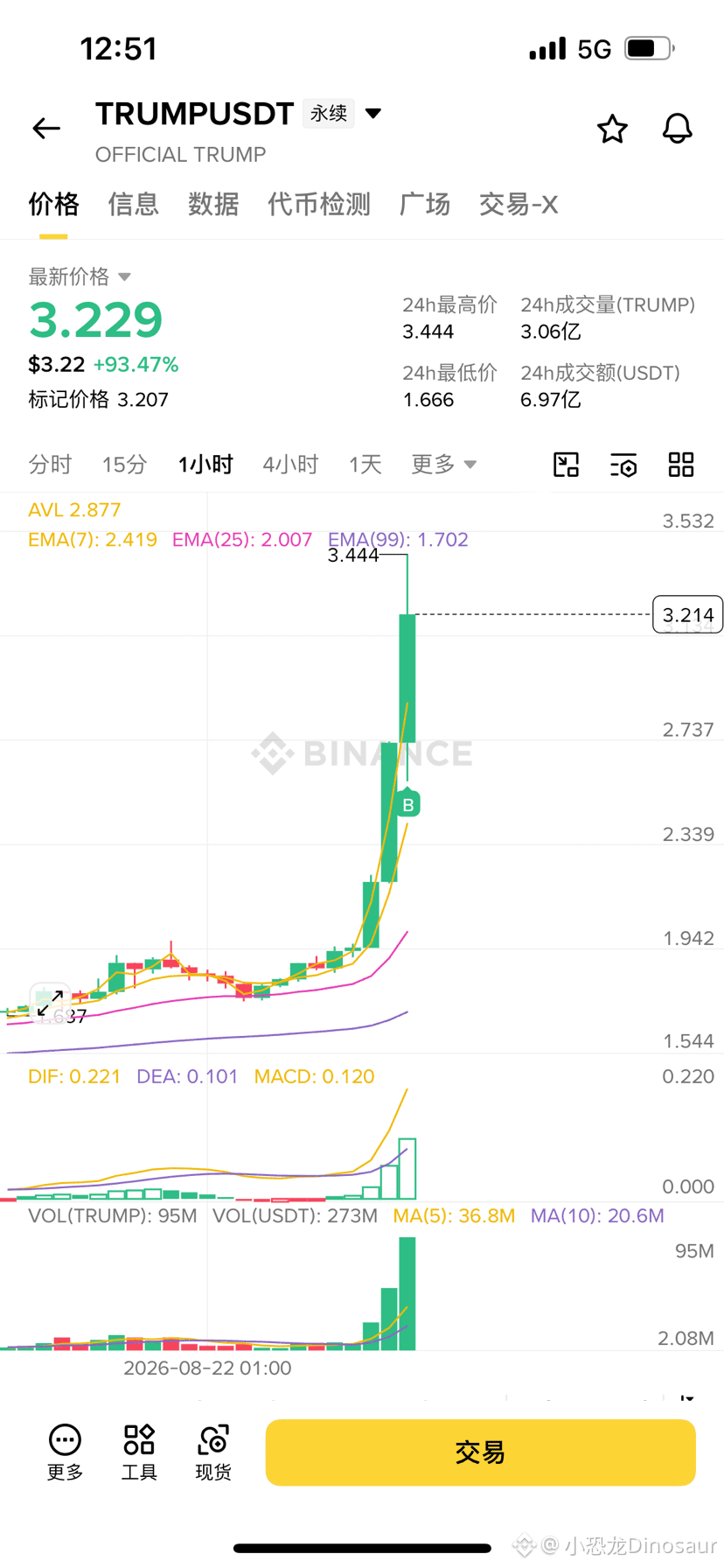This screenshot has height=1568, width=724.
Task: Expand 更多 timeframe options
Action: (444, 464)
